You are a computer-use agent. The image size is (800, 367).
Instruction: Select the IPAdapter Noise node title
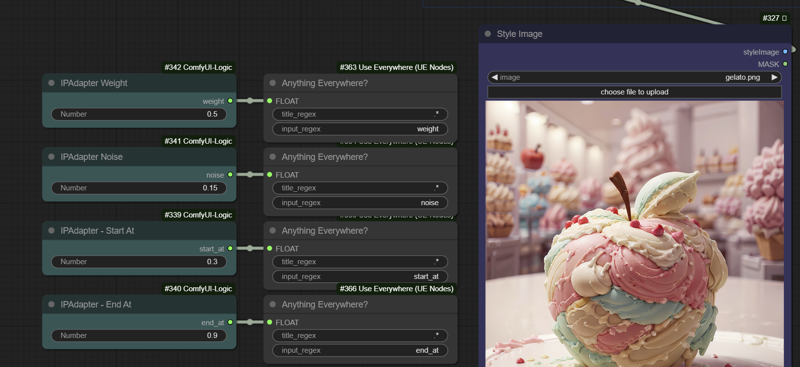(91, 157)
